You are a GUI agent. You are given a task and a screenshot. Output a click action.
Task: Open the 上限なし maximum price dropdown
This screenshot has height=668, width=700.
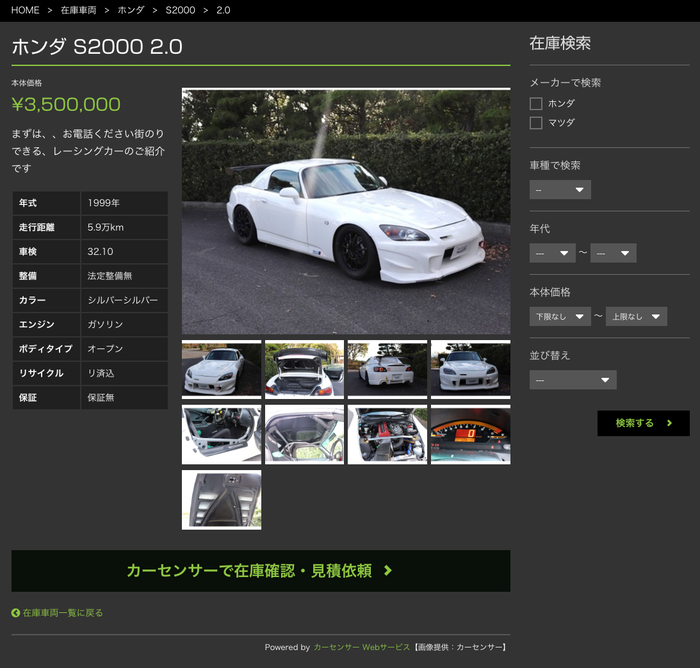coord(636,317)
